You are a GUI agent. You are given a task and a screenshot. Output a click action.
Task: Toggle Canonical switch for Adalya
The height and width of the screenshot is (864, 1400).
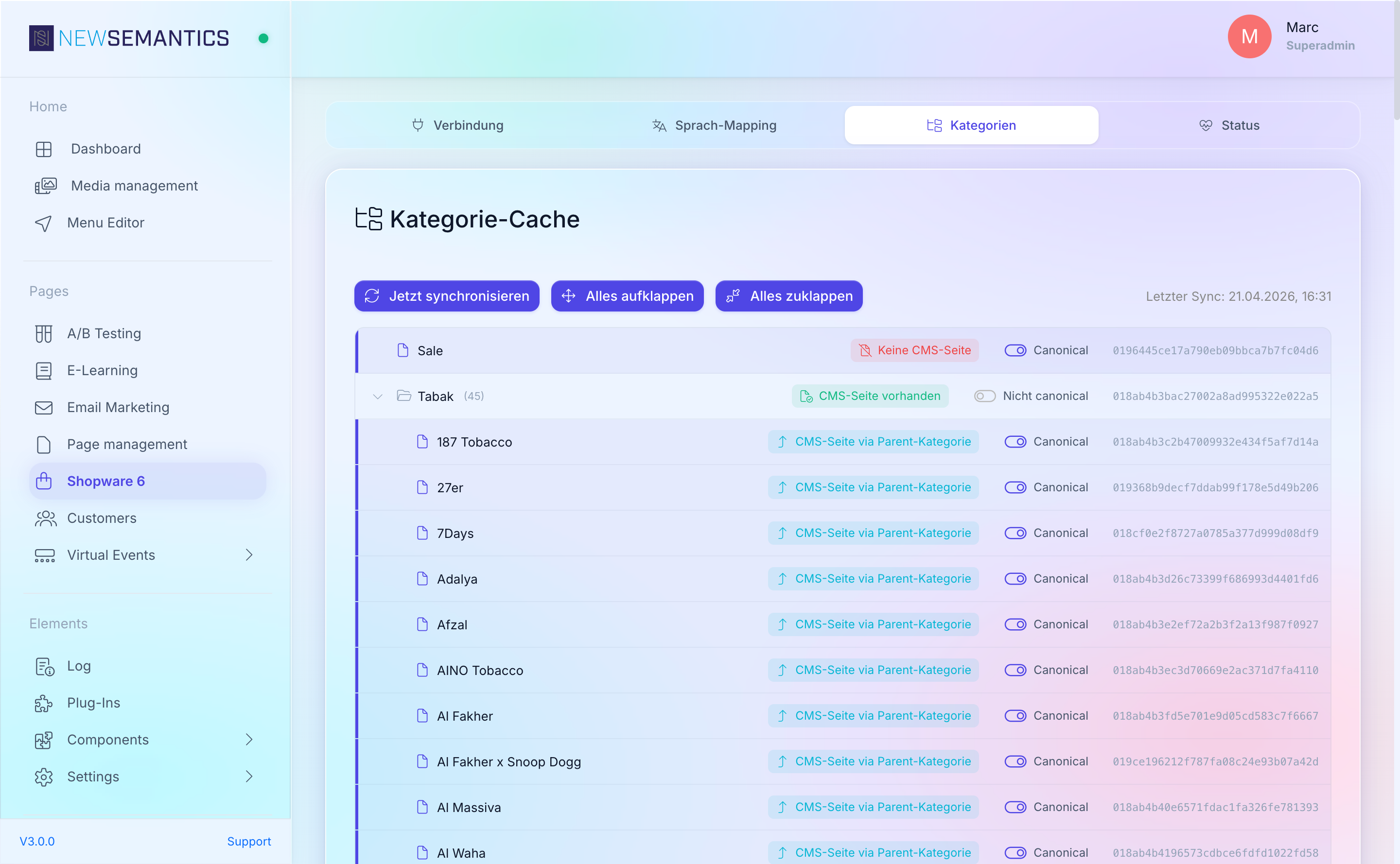(x=1015, y=579)
